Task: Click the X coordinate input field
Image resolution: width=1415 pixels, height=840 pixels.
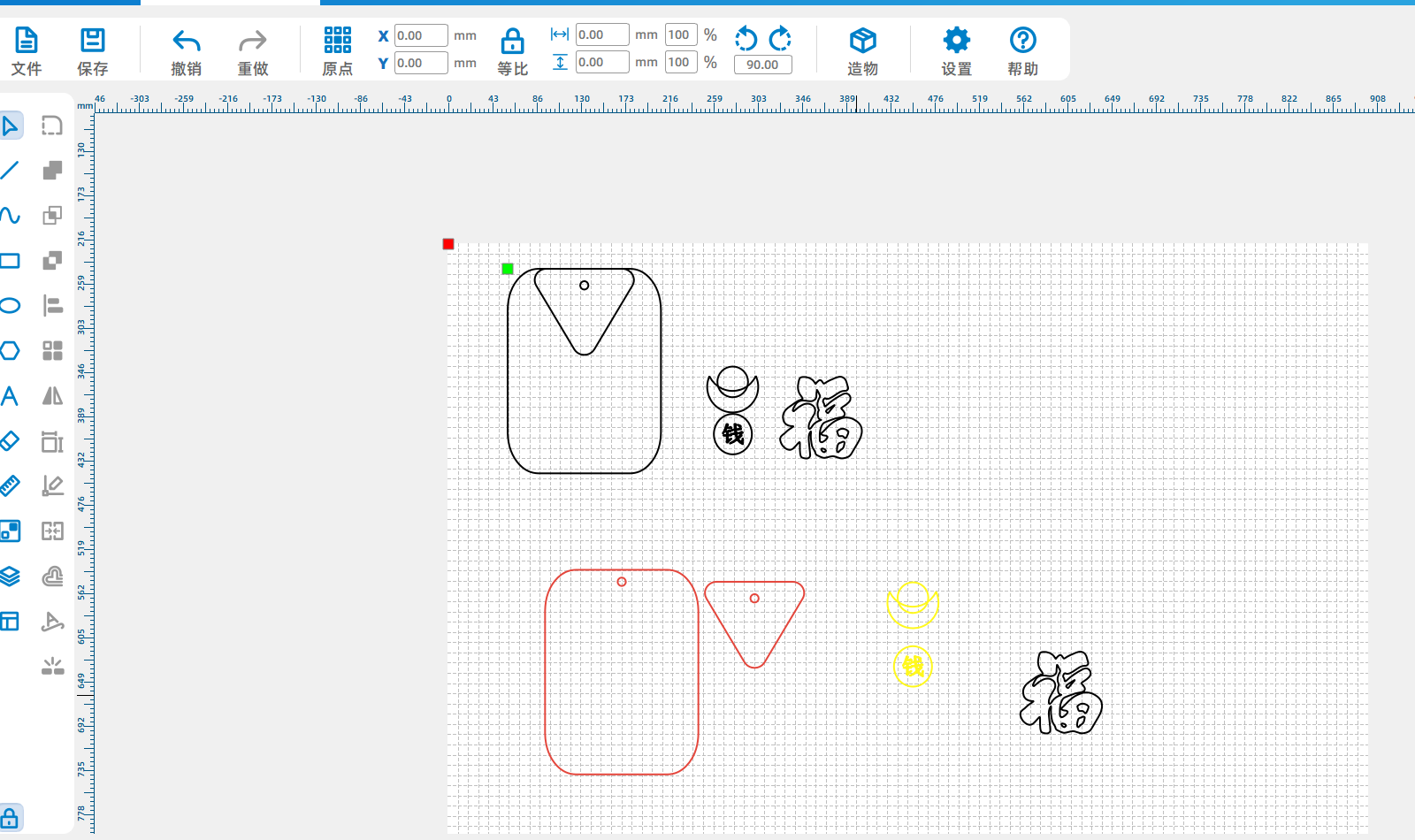Action: (x=420, y=36)
